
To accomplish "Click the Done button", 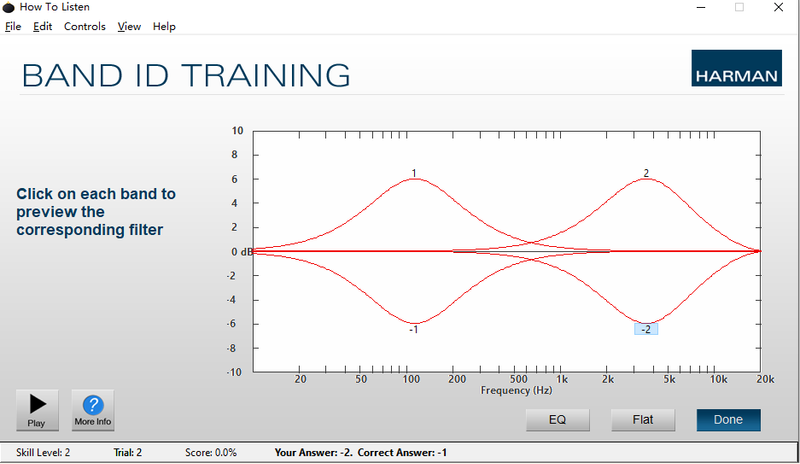I will click(x=729, y=420).
